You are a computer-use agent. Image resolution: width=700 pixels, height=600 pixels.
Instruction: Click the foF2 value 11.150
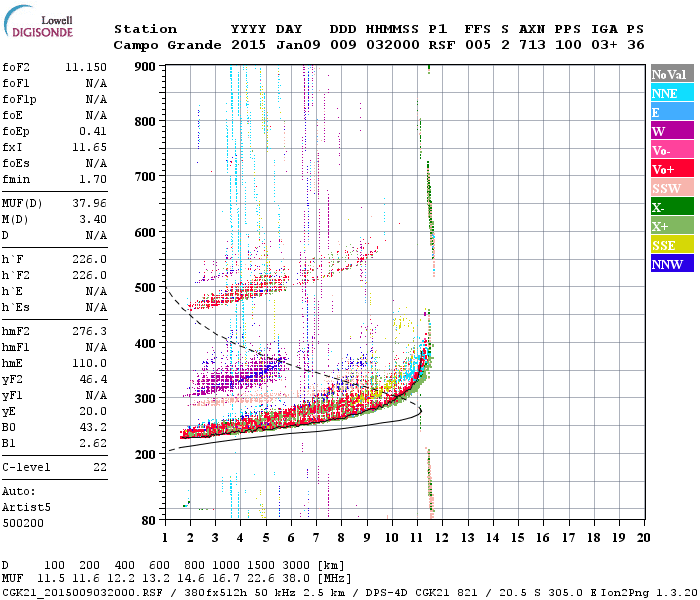click(x=86, y=67)
